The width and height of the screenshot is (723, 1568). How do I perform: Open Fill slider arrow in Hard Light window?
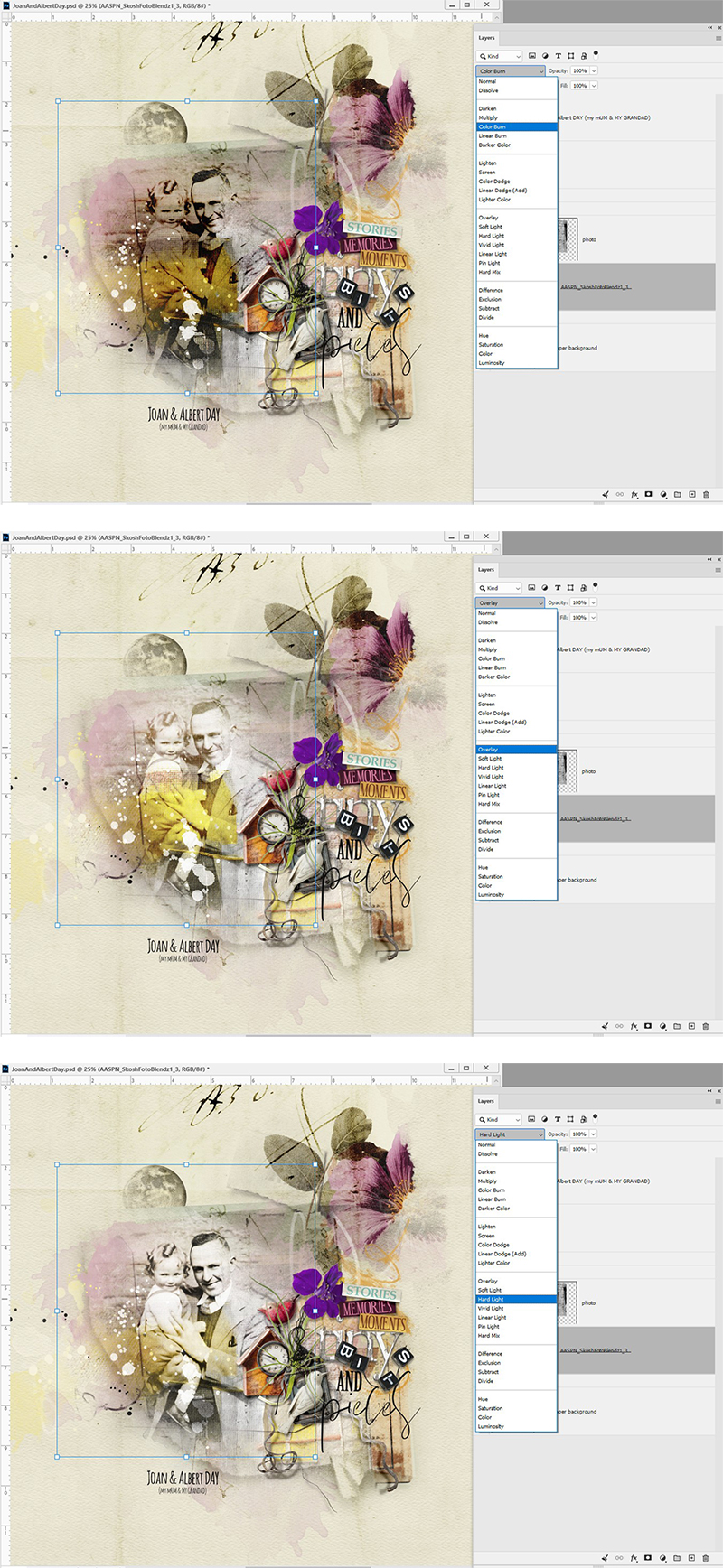tap(594, 1149)
